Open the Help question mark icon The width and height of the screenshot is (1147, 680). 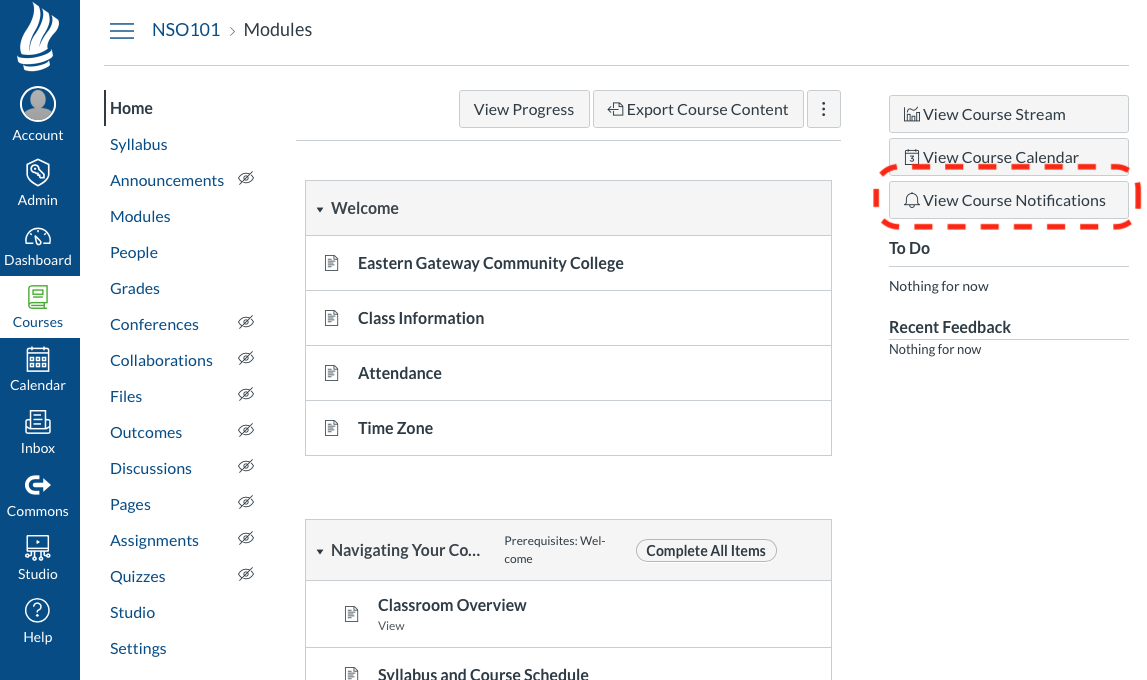pyautogui.click(x=38, y=611)
